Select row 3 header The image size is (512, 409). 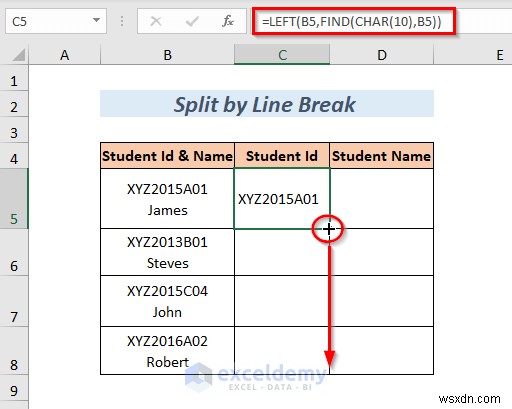[14, 130]
